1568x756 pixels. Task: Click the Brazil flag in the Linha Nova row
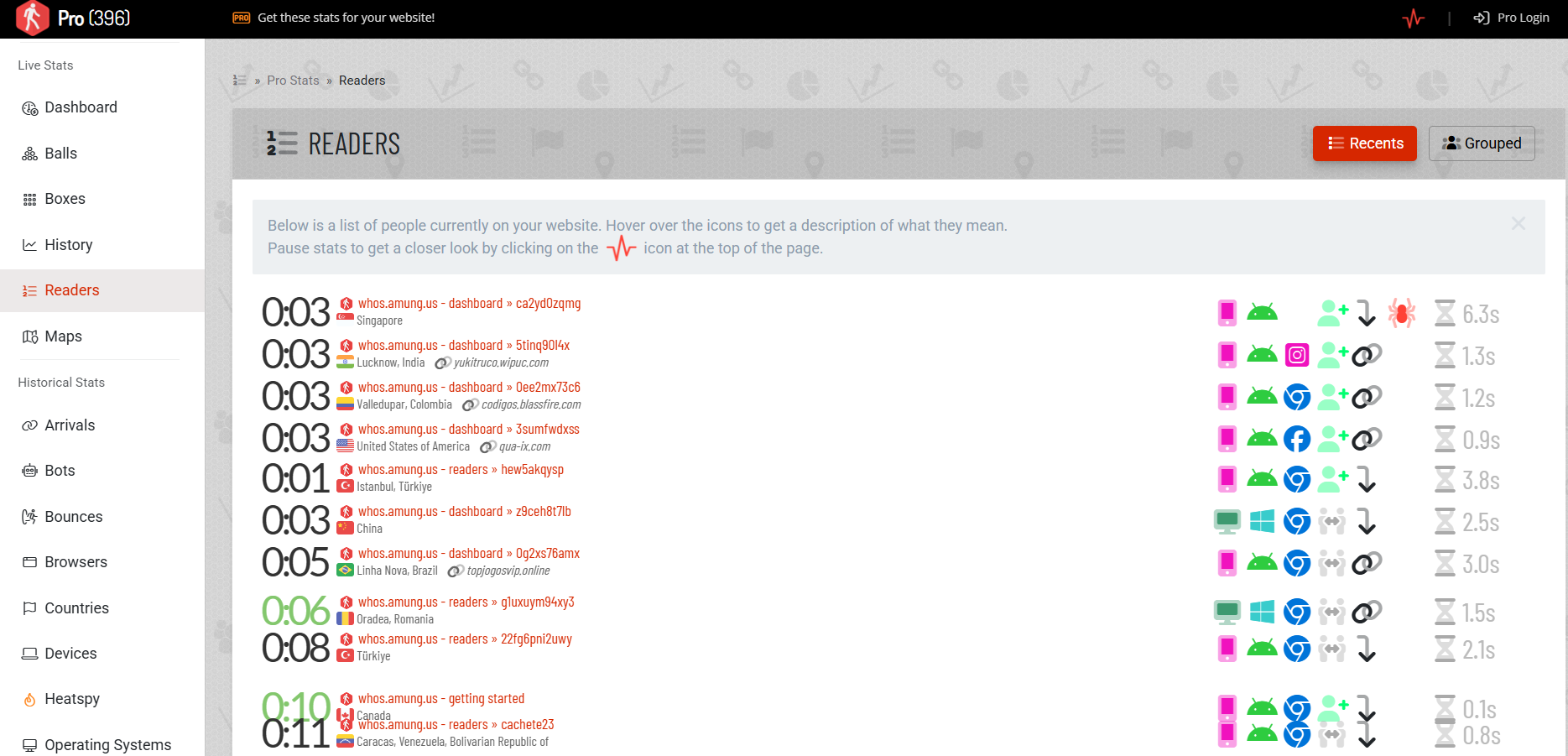345,571
